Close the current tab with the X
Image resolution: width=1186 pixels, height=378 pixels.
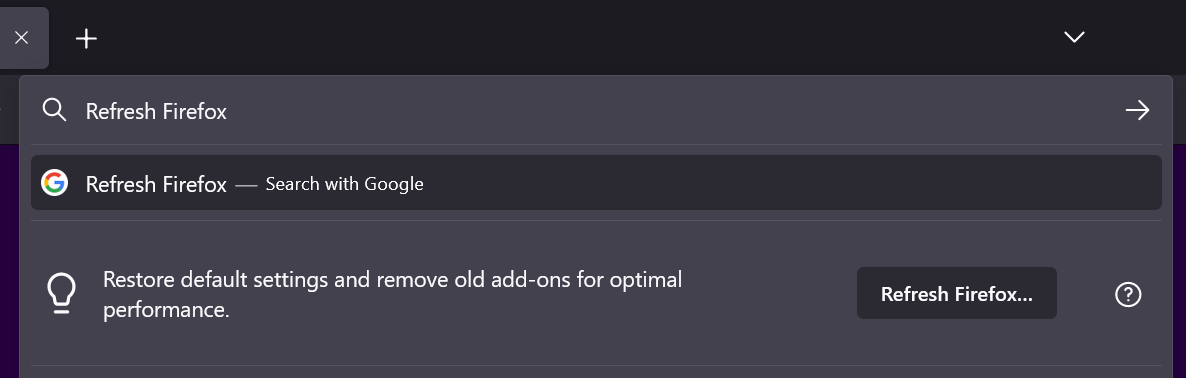point(21,38)
